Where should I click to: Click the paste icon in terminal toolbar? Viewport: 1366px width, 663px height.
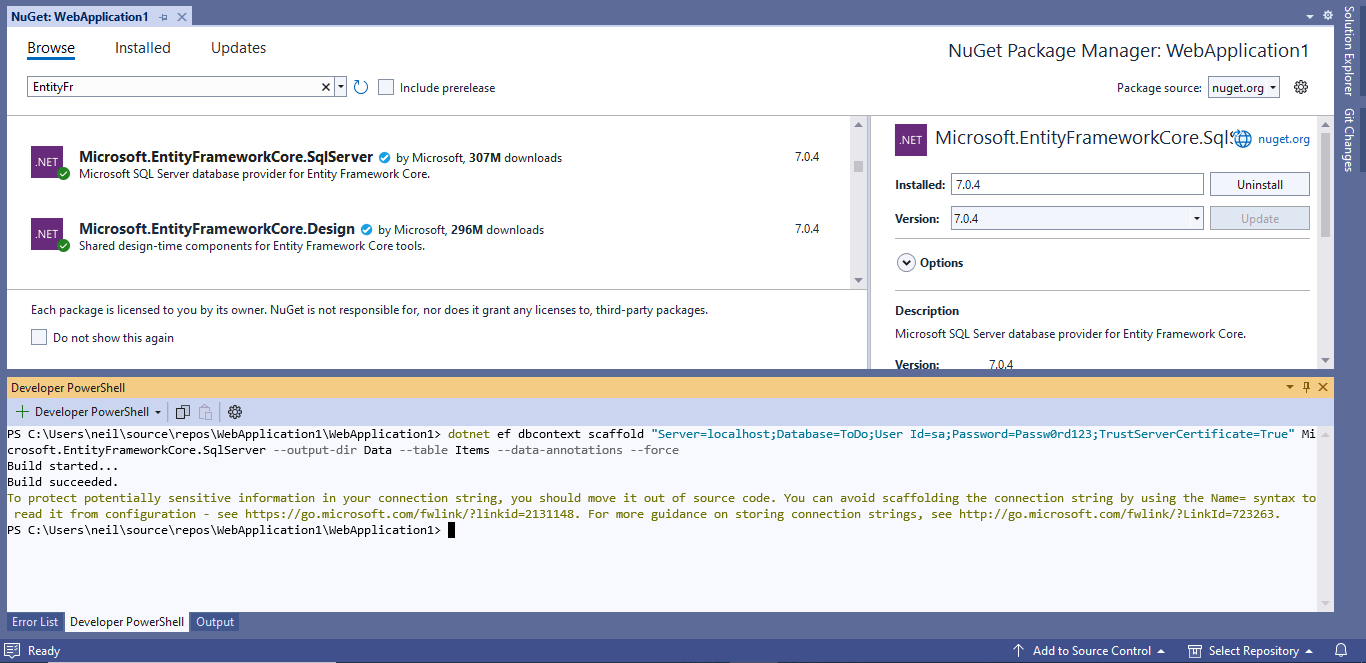click(x=205, y=411)
